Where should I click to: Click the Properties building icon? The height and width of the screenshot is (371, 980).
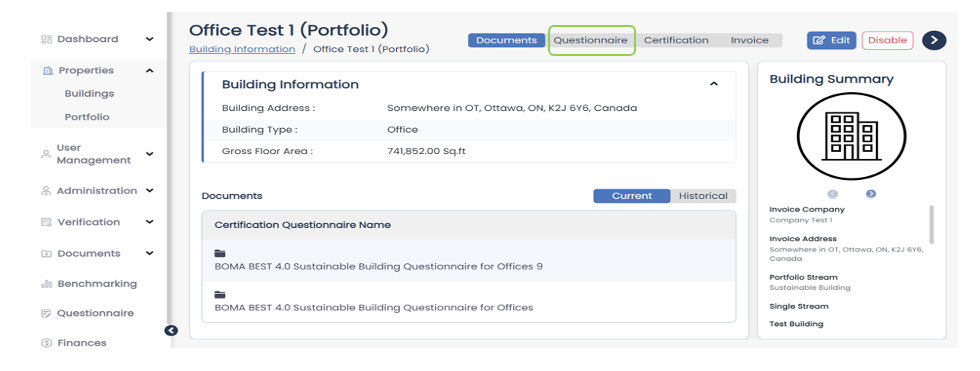tap(48, 71)
